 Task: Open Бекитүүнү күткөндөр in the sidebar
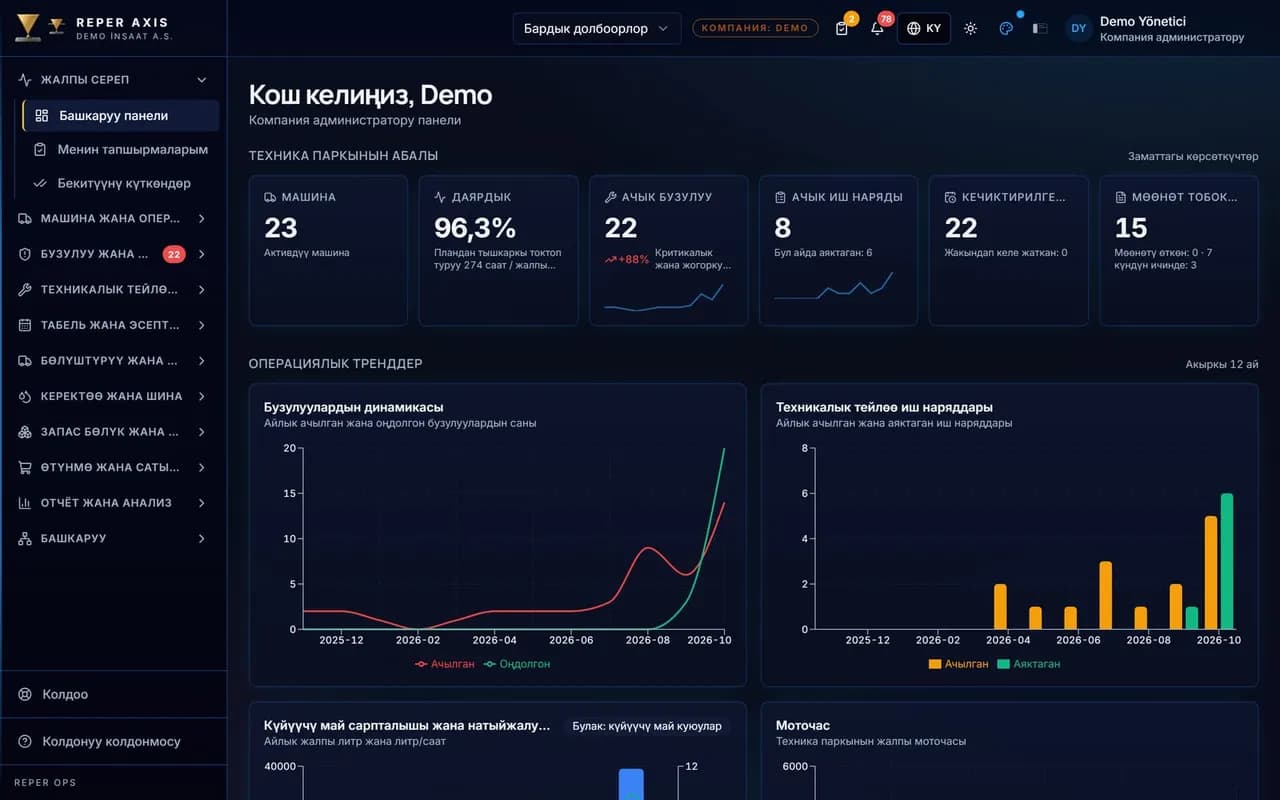click(x=121, y=184)
